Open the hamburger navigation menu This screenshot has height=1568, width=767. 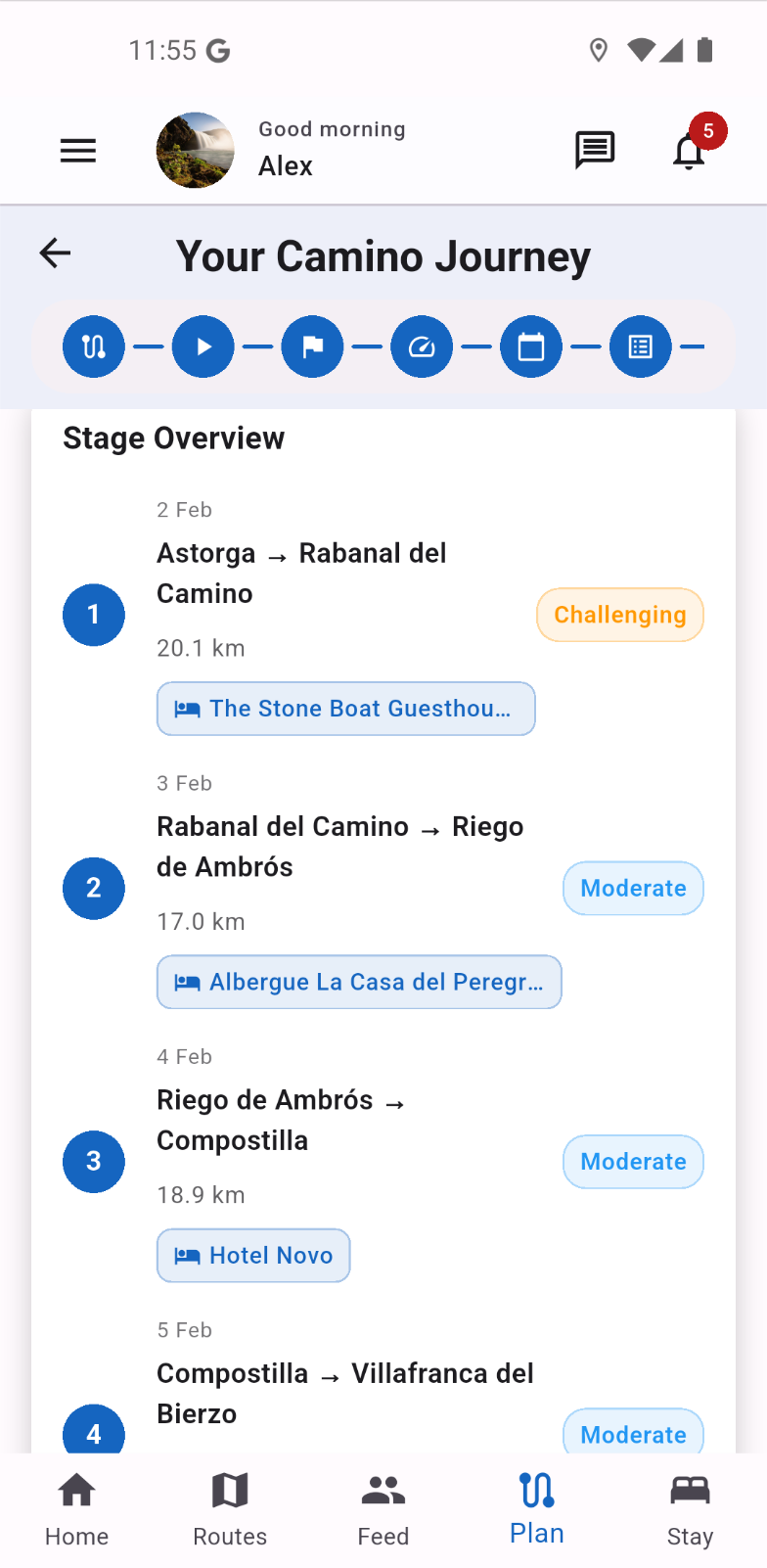coord(78,151)
